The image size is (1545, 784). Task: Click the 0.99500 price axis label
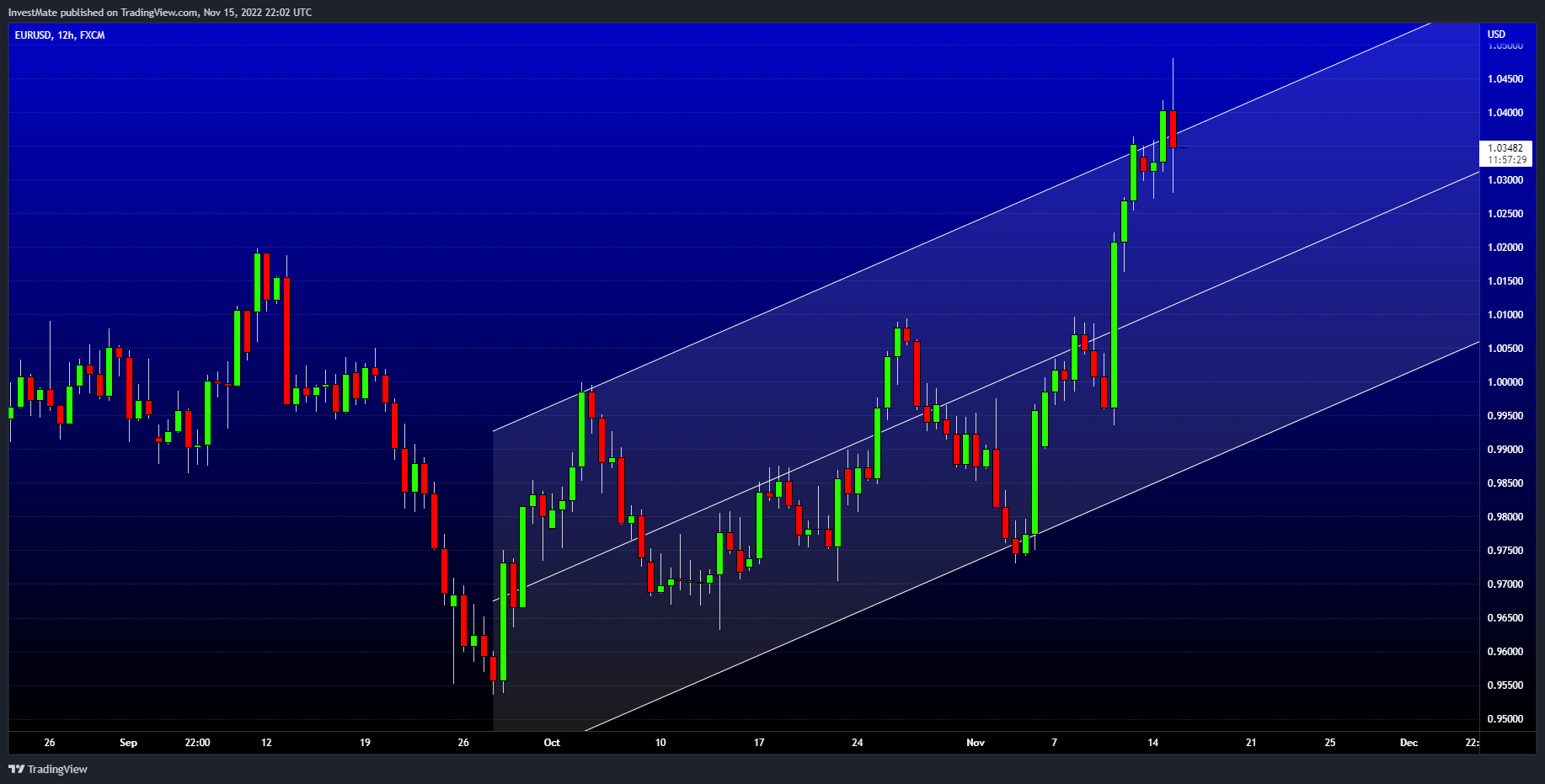[x=1505, y=416]
